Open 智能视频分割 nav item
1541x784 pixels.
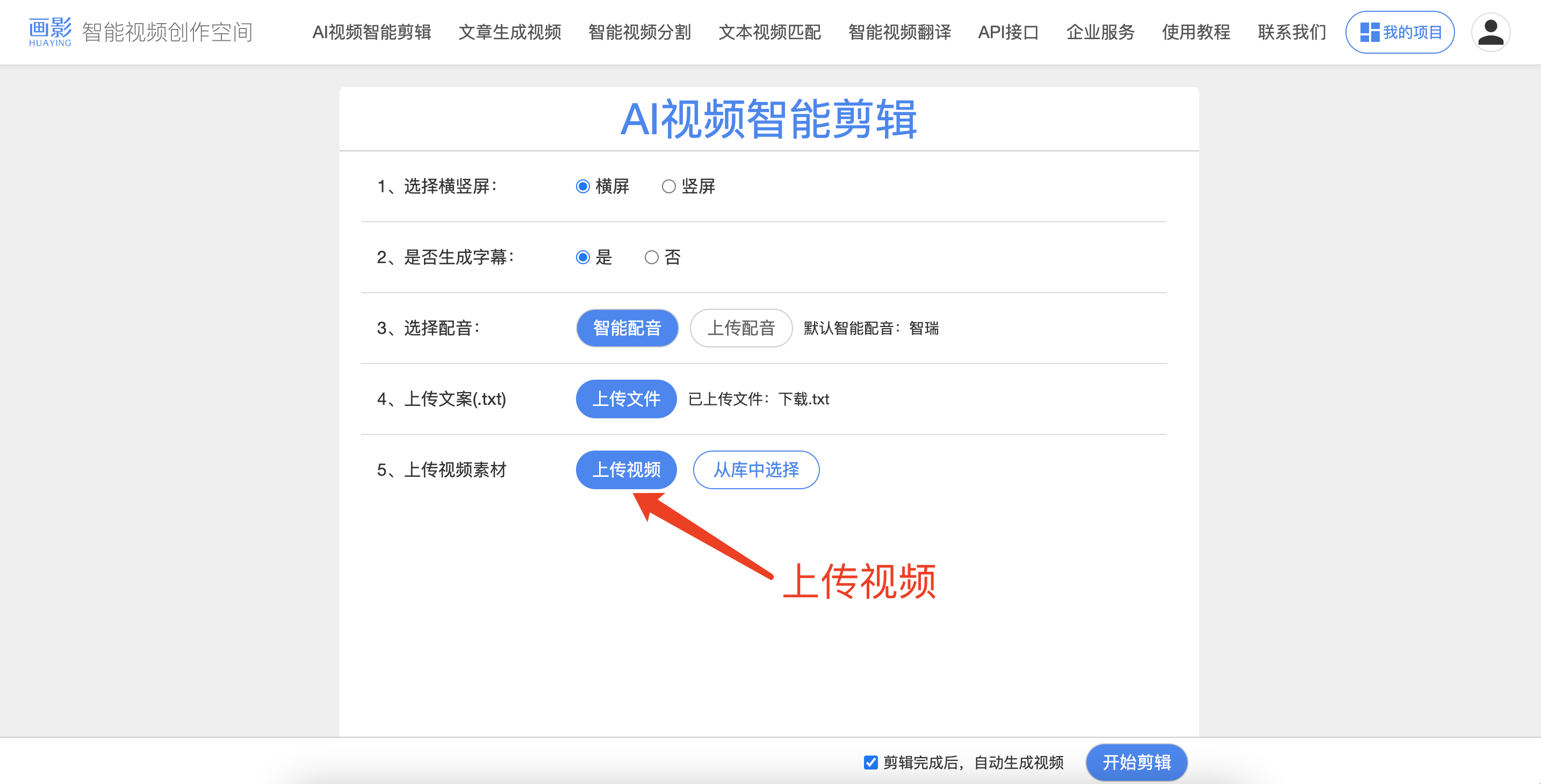click(x=639, y=32)
